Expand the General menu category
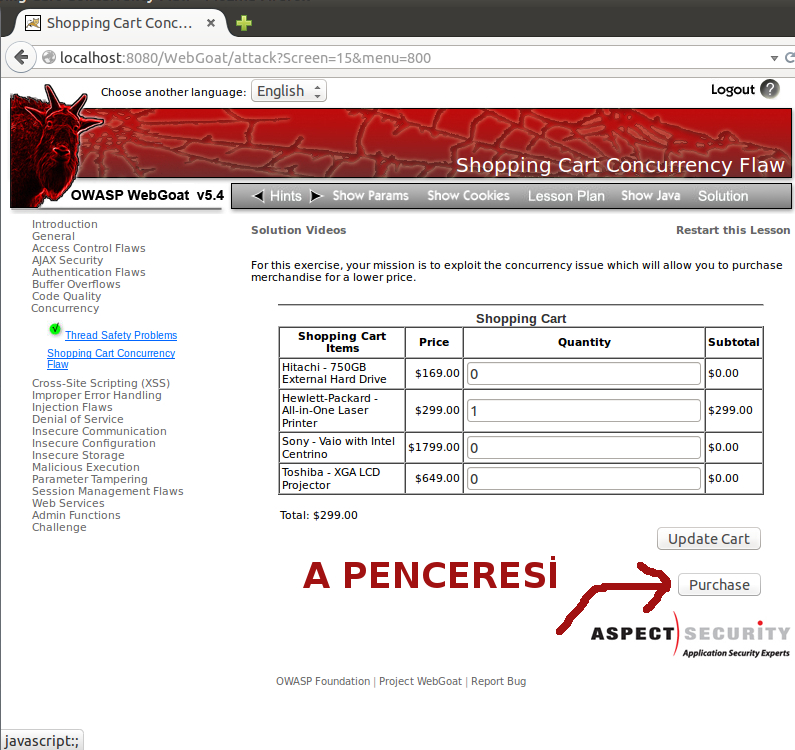Viewport: 795px width, 750px height. click(53, 236)
